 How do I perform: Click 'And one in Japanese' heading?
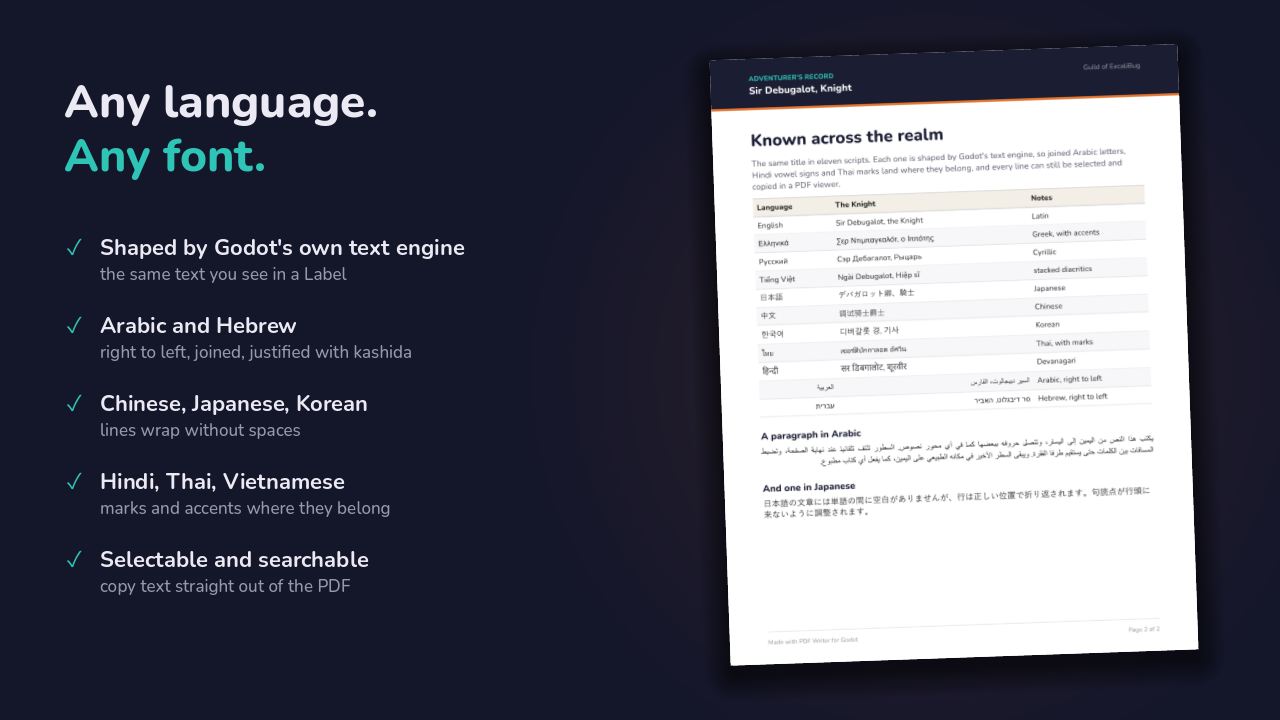click(x=809, y=488)
